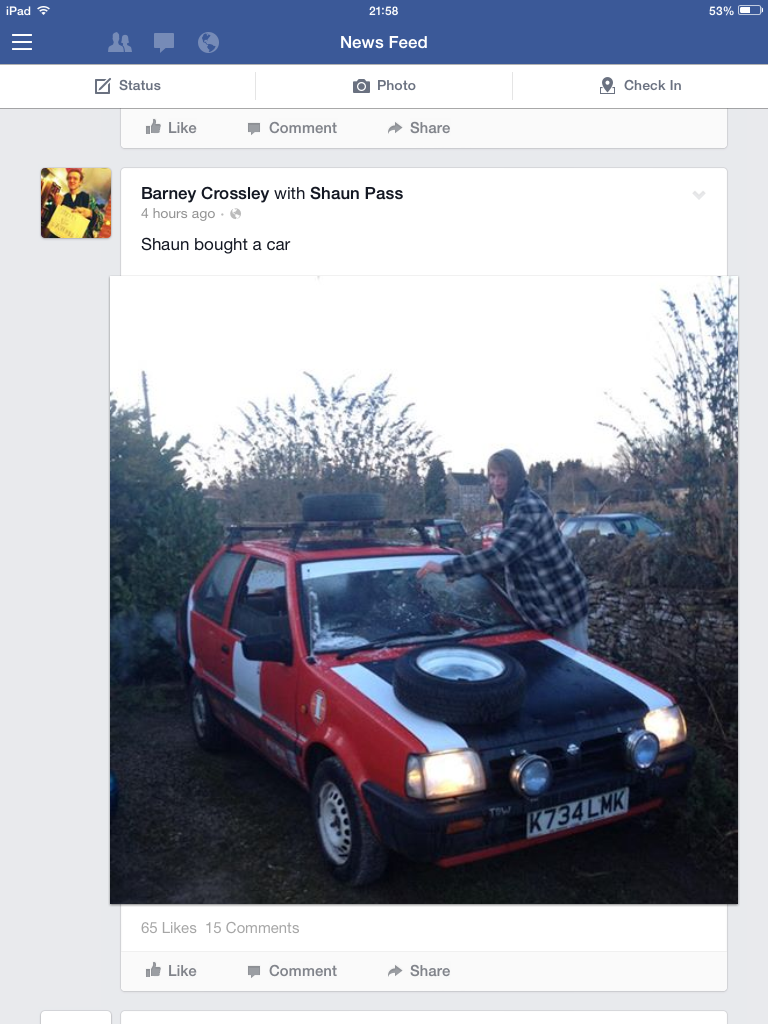Share the previous post above
Image resolution: width=768 pixels, height=1024 pixels.
pos(419,128)
